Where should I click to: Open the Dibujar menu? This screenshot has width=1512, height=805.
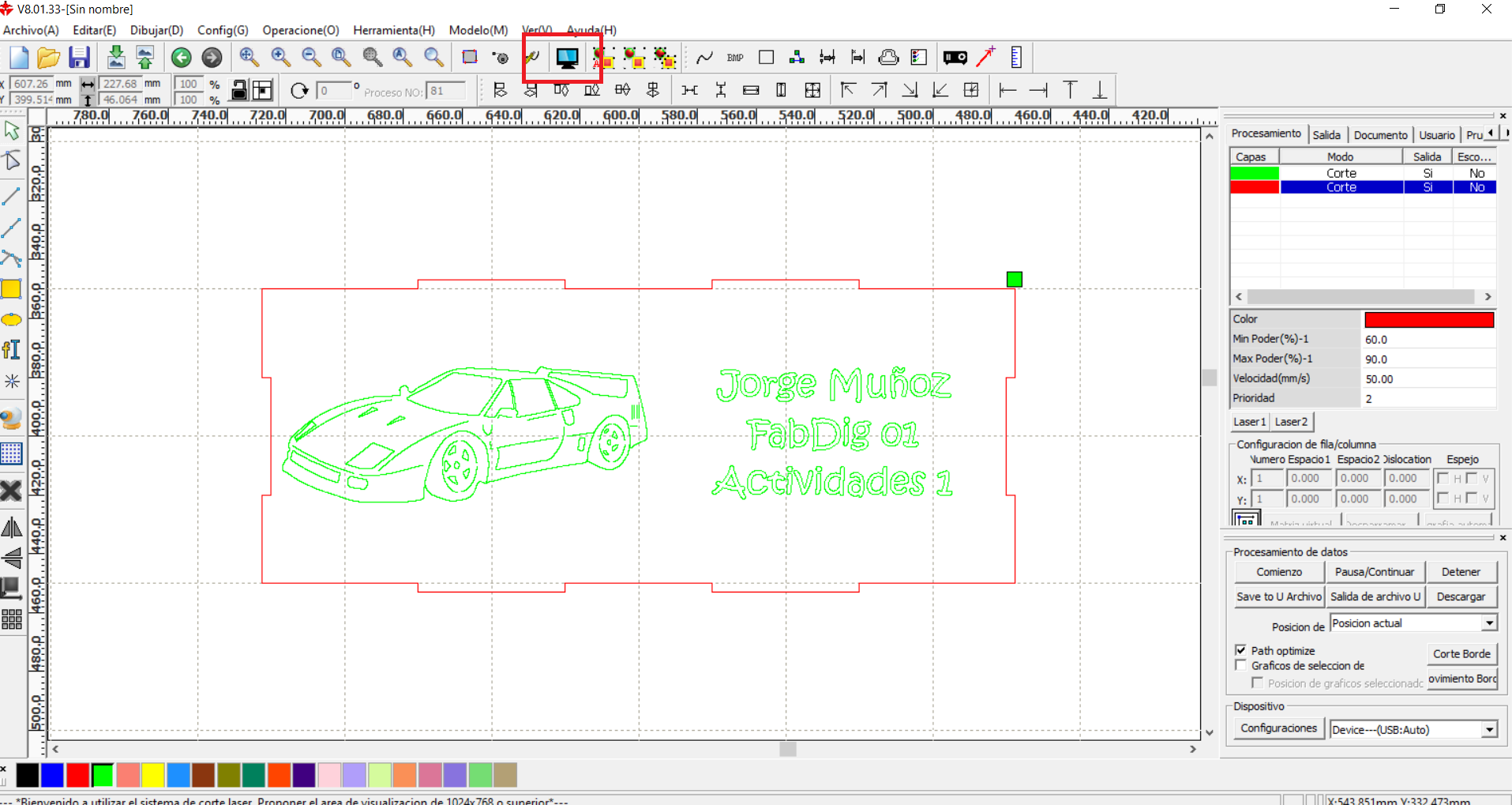tap(156, 30)
